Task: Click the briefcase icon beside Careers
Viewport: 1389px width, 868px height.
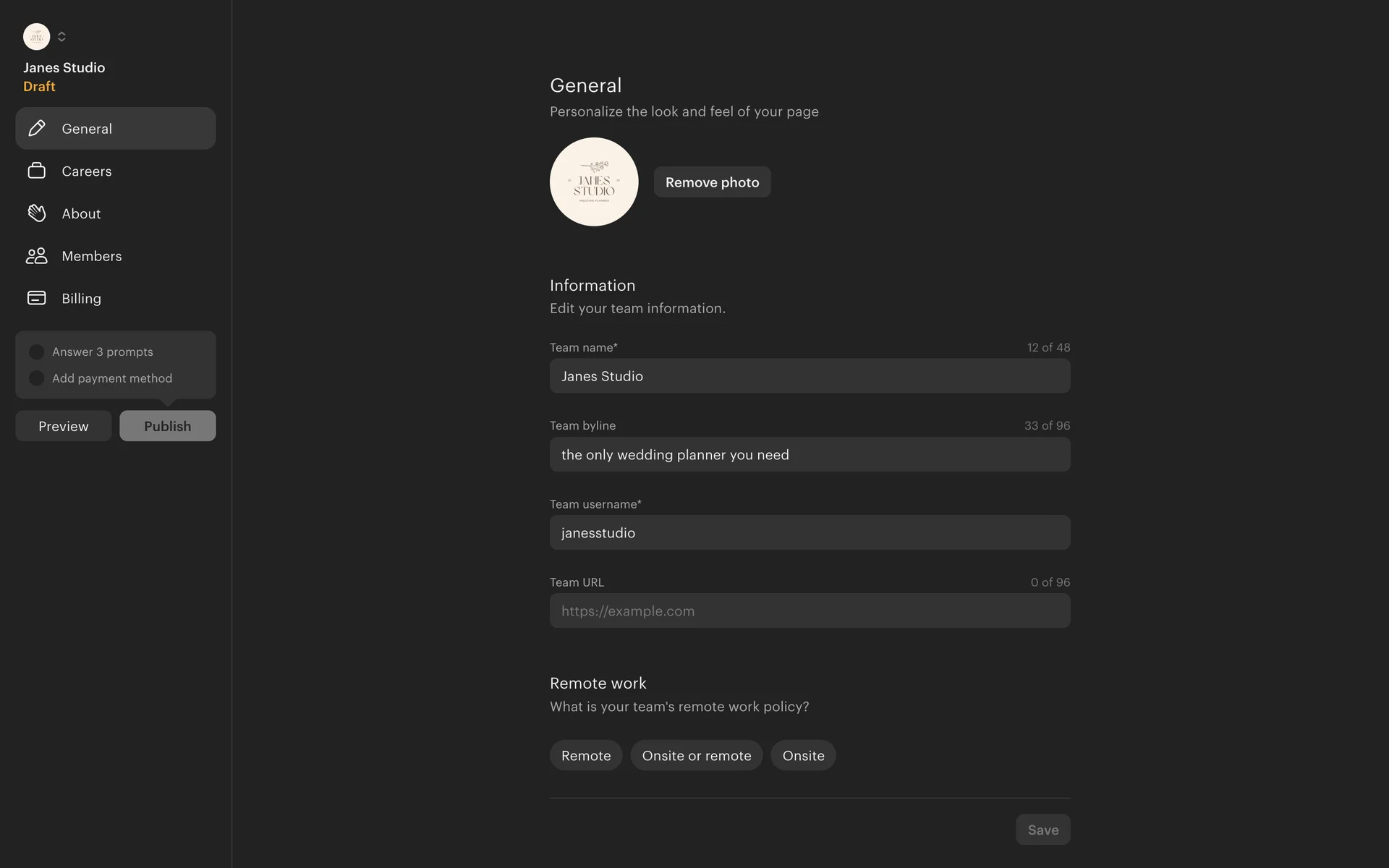Action: click(x=37, y=171)
